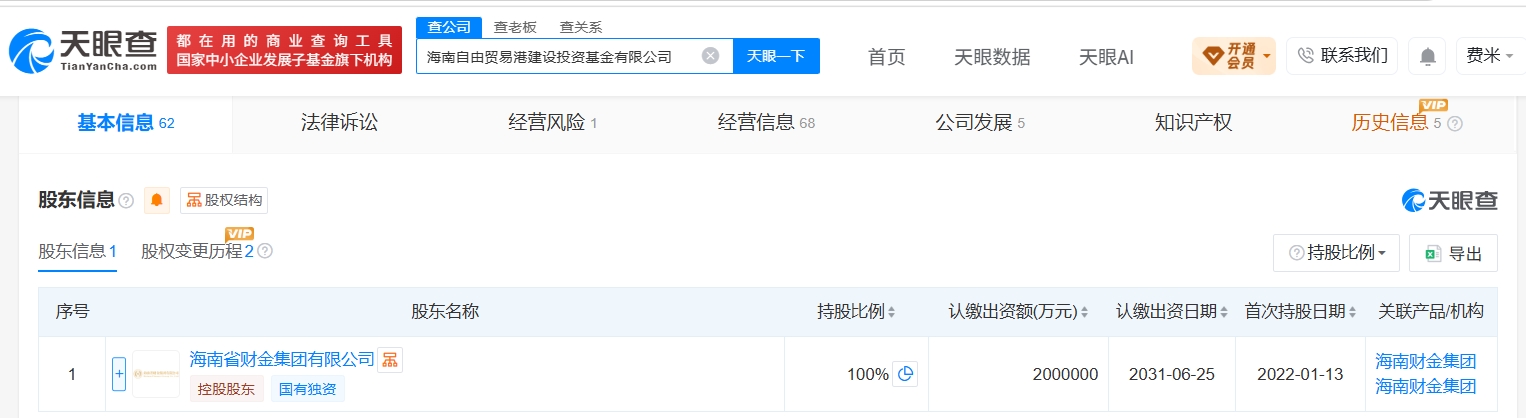Click the shareholder company logo thumbnail
Viewport: 1526px width, 418px height.
point(156,374)
